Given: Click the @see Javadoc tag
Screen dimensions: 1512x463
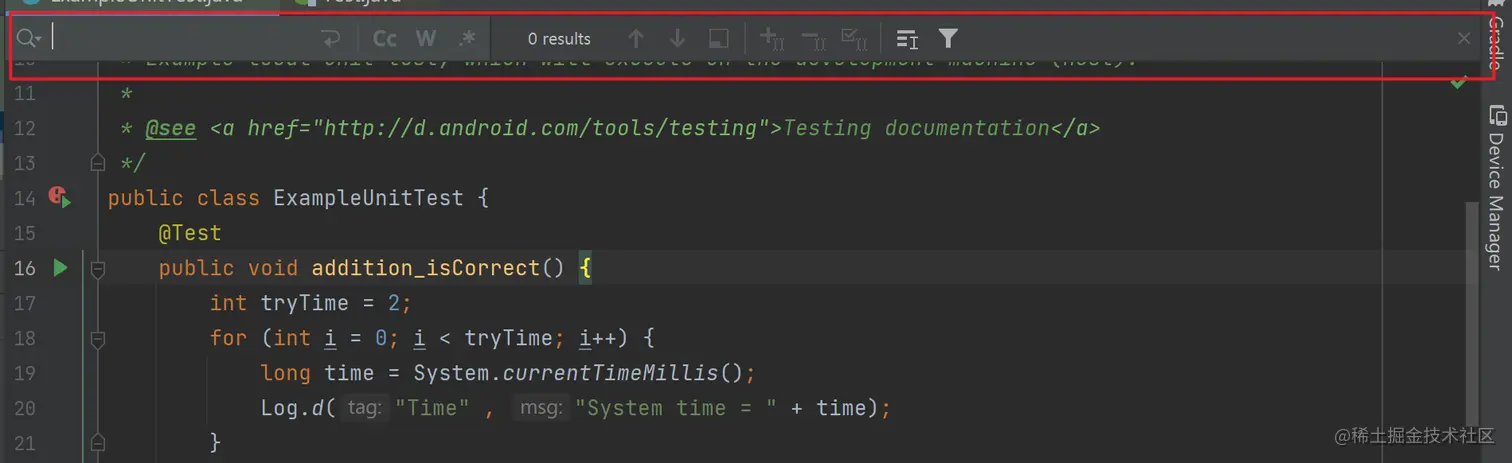Looking at the screenshot, I should coord(171,129).
